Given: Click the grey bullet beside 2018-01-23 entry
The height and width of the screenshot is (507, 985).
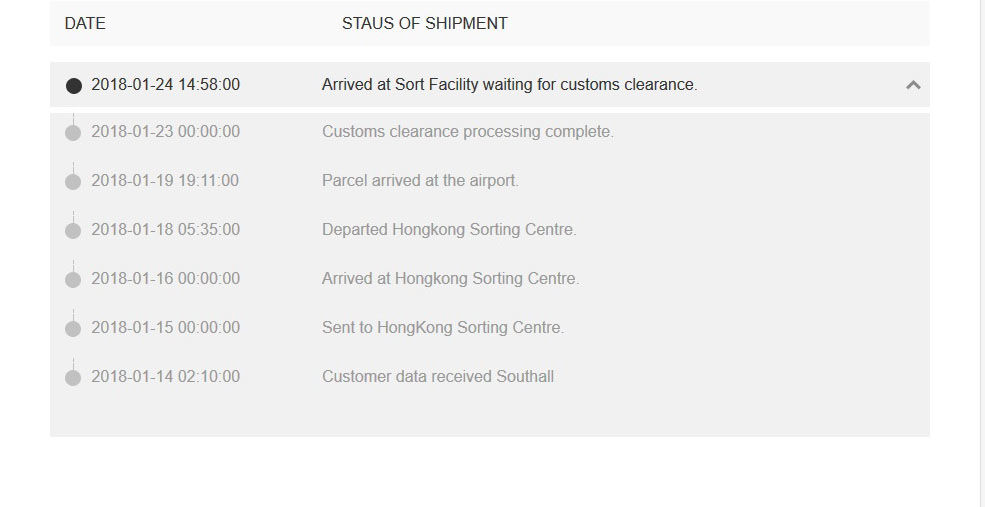Looking at the screenshot, I should point(73,133).
